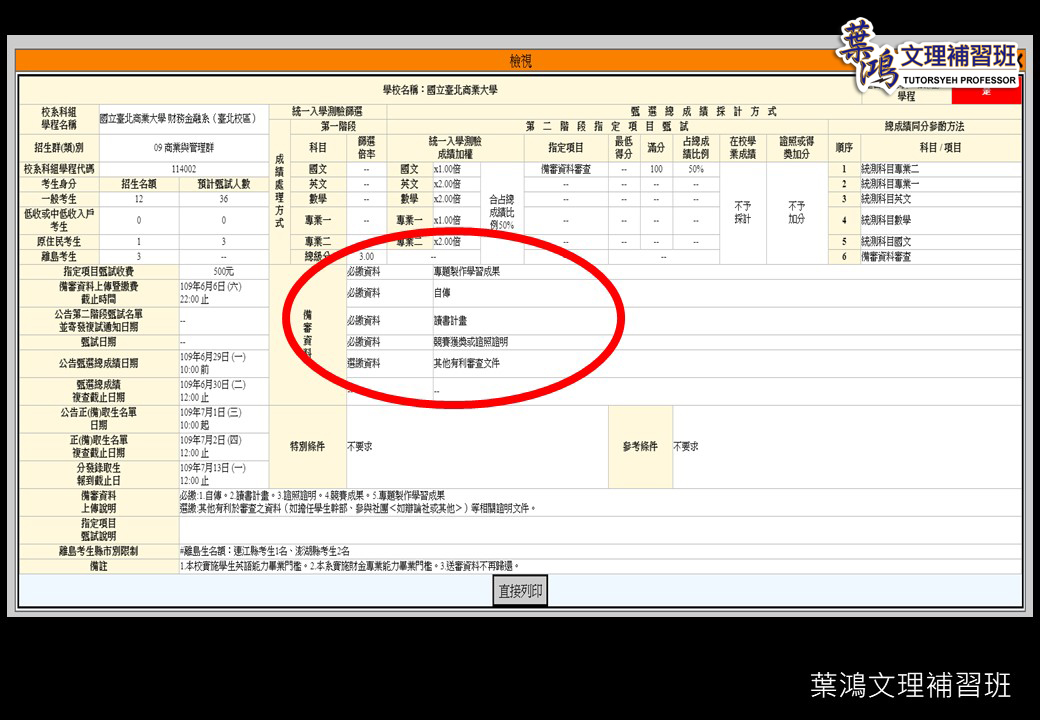This screenshot has width=1040, height=720.
Task: Click the 財務金融系 (臺北校區) program name cell
Action: 178,118
